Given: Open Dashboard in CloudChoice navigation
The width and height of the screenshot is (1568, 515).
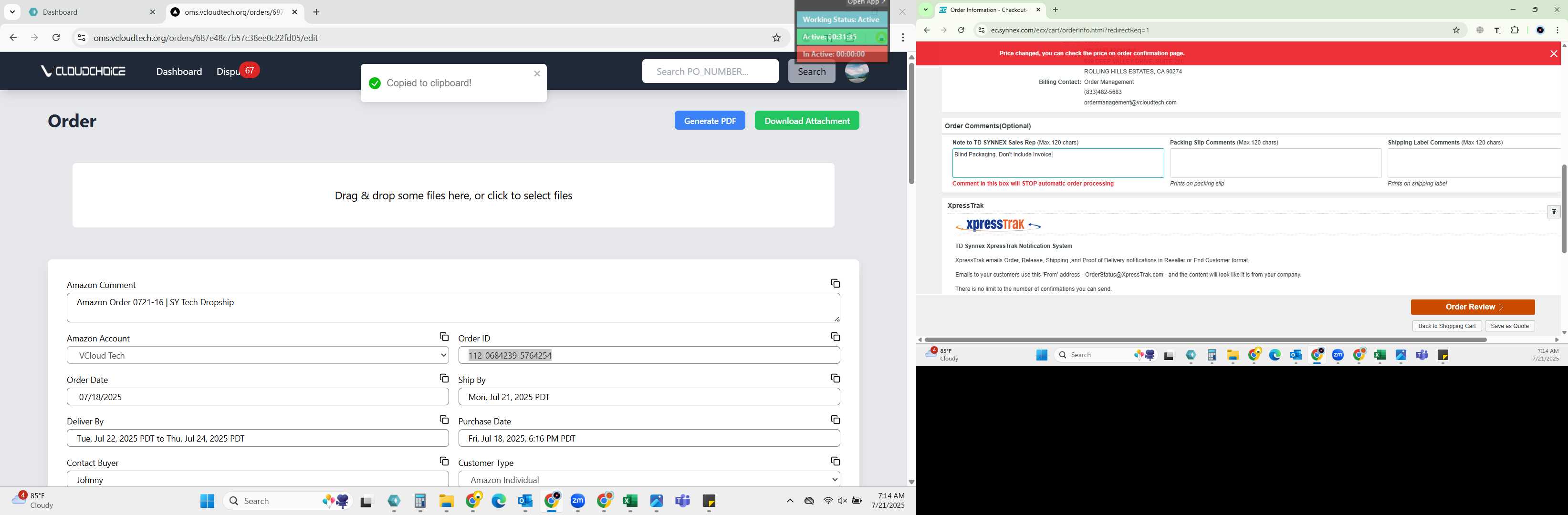Looking at the screenshot, I should 179,72.
